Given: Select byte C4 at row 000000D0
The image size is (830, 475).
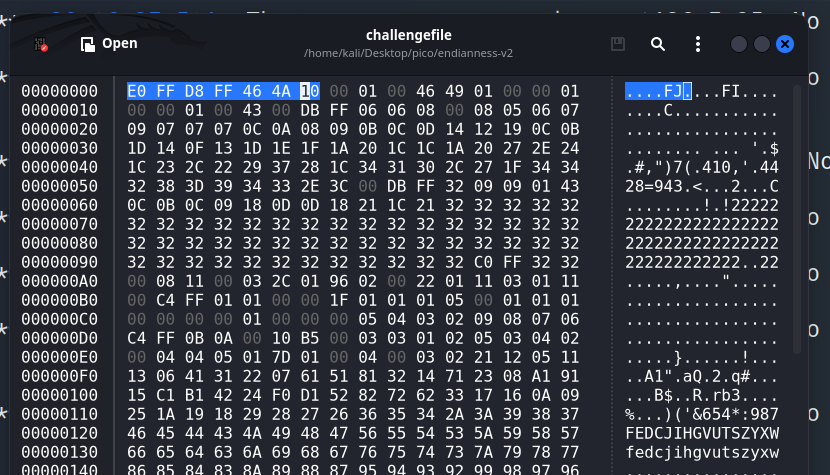Looking at the screenshot, I should tap(136, 338).
